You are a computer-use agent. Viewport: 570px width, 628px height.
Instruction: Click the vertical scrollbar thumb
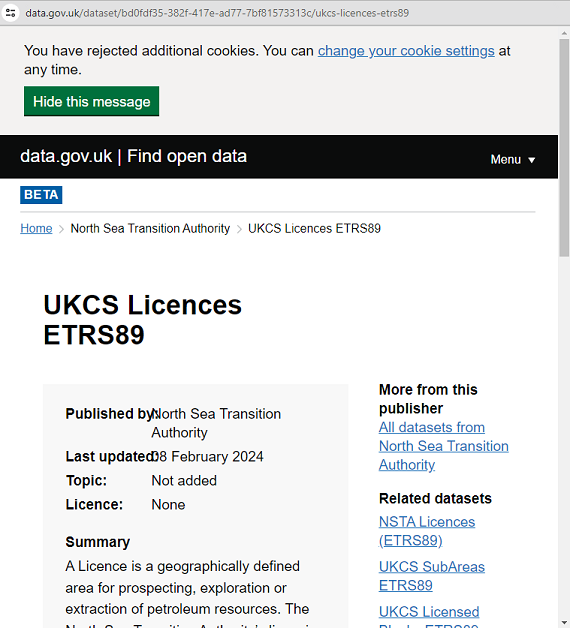click(x=564, y=147)
